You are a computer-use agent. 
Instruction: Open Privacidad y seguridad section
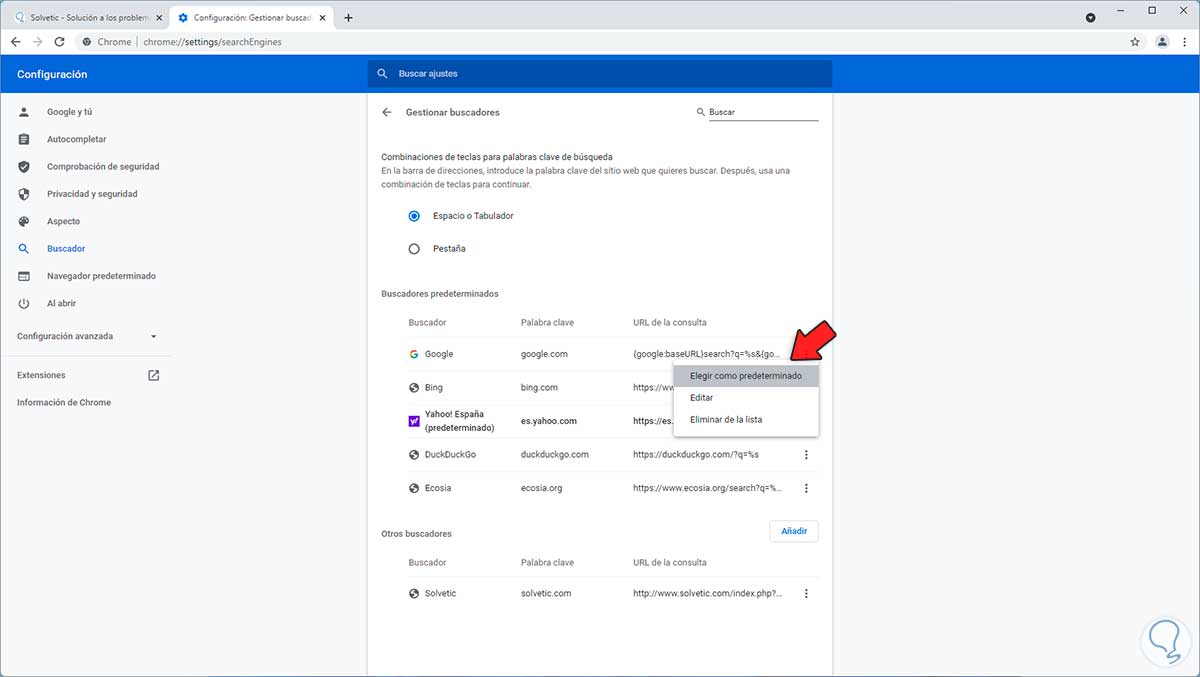pyautogui.click(x=92, y=194)
